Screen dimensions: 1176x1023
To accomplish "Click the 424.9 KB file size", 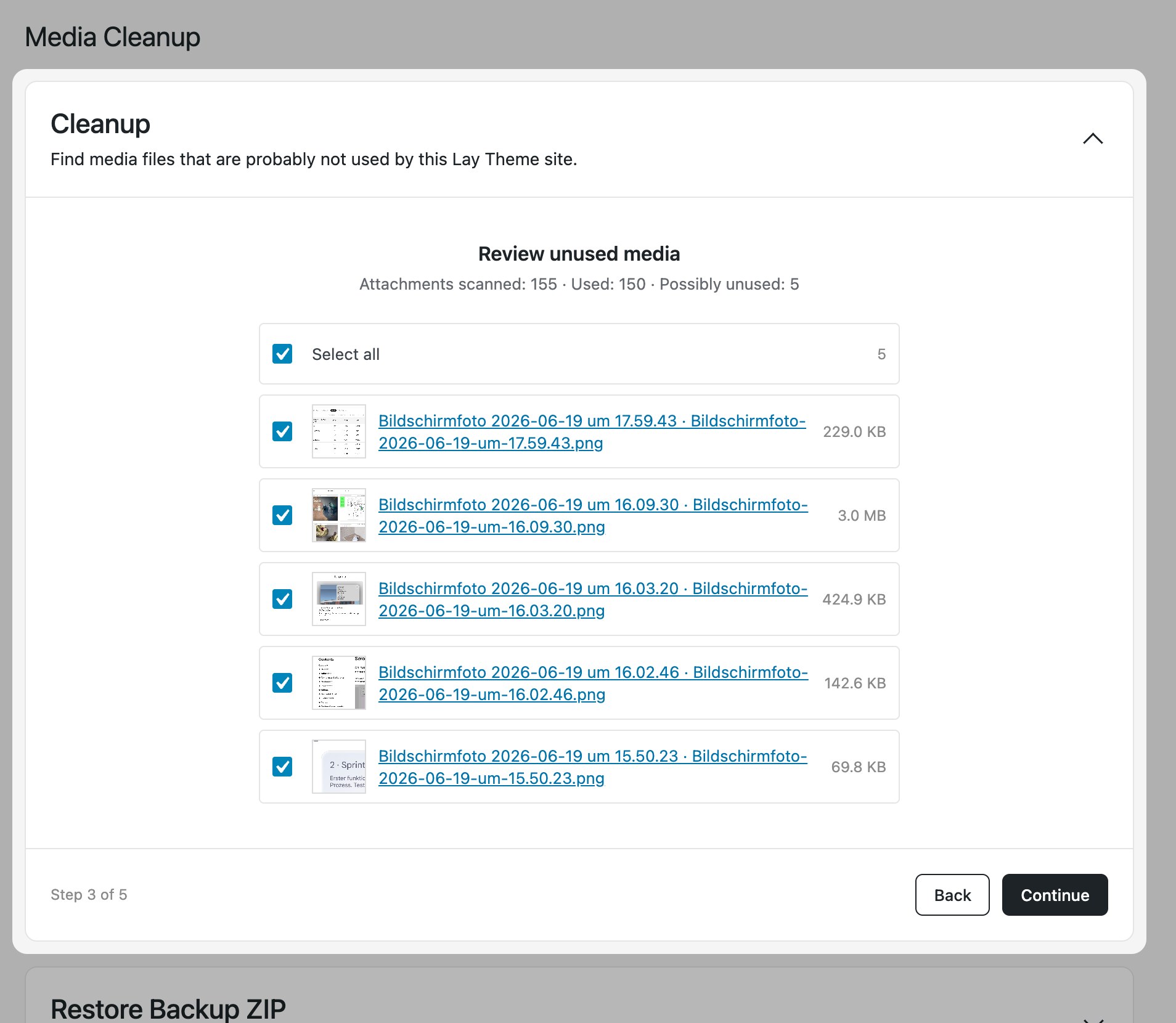I will tap(854, 599).
